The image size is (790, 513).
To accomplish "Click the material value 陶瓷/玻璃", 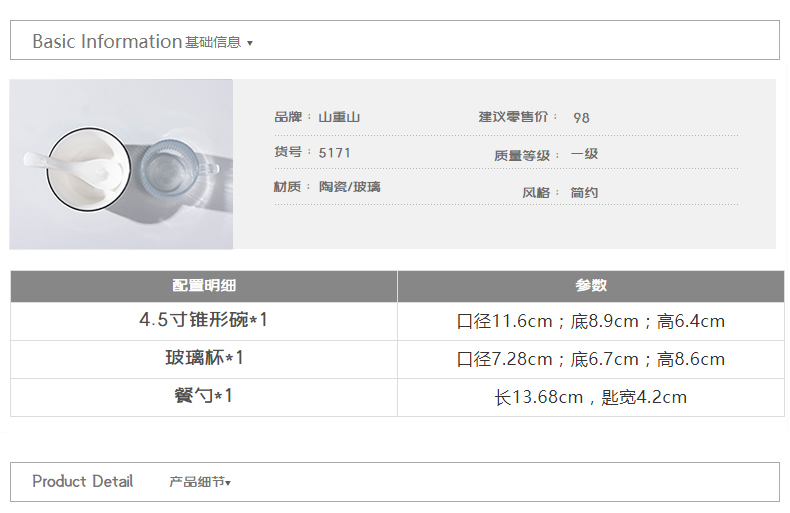I will 350,187.
